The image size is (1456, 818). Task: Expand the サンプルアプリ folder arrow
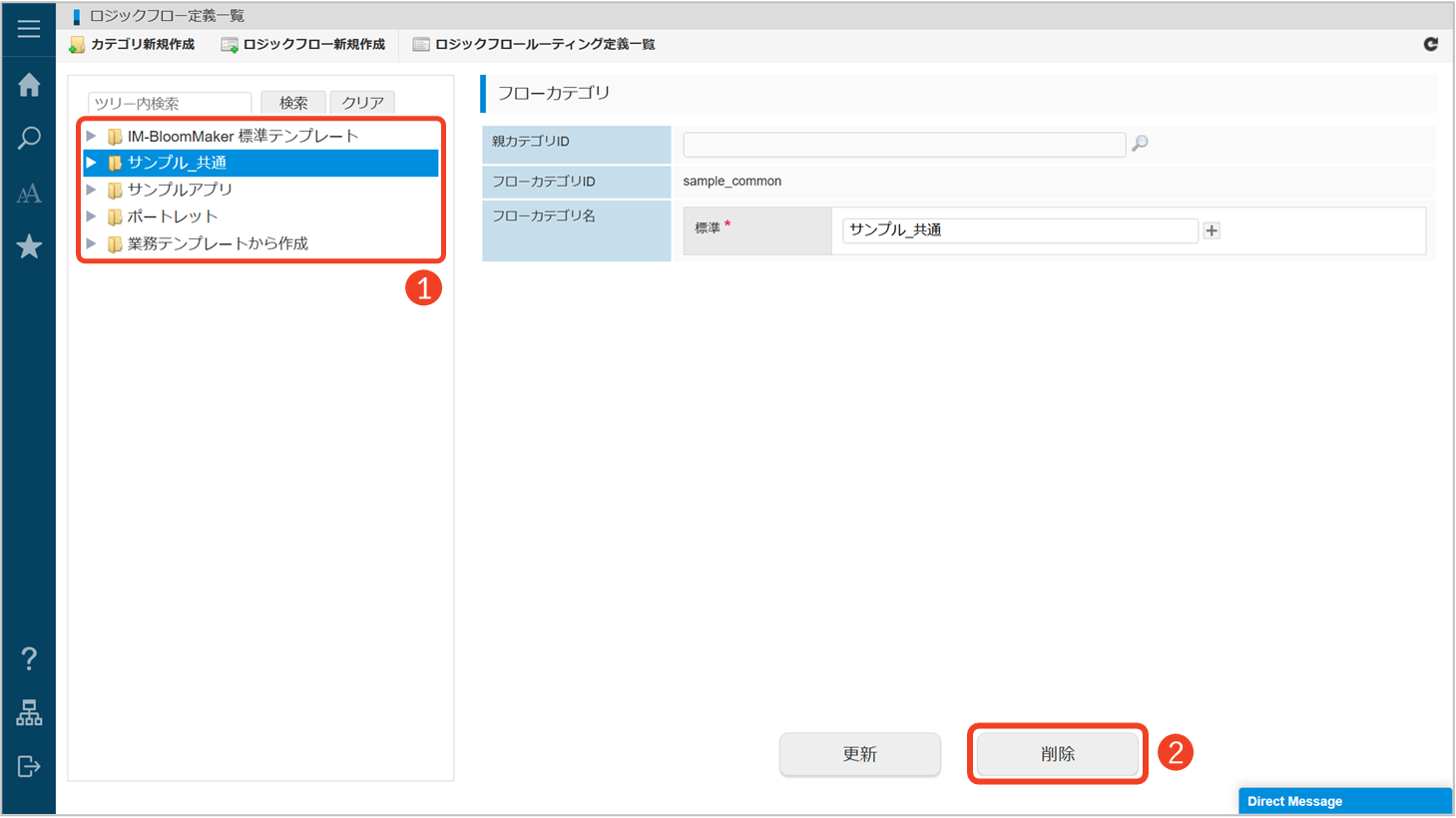pos(91,190)
